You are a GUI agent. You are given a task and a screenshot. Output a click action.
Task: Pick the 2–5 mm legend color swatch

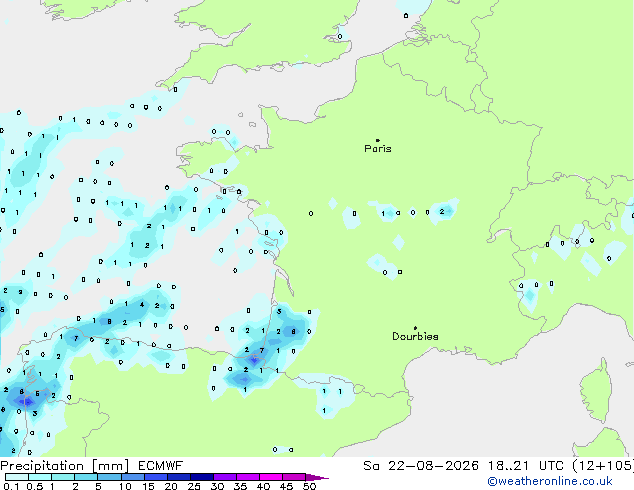pyautogui.click(x=86, y=477)
